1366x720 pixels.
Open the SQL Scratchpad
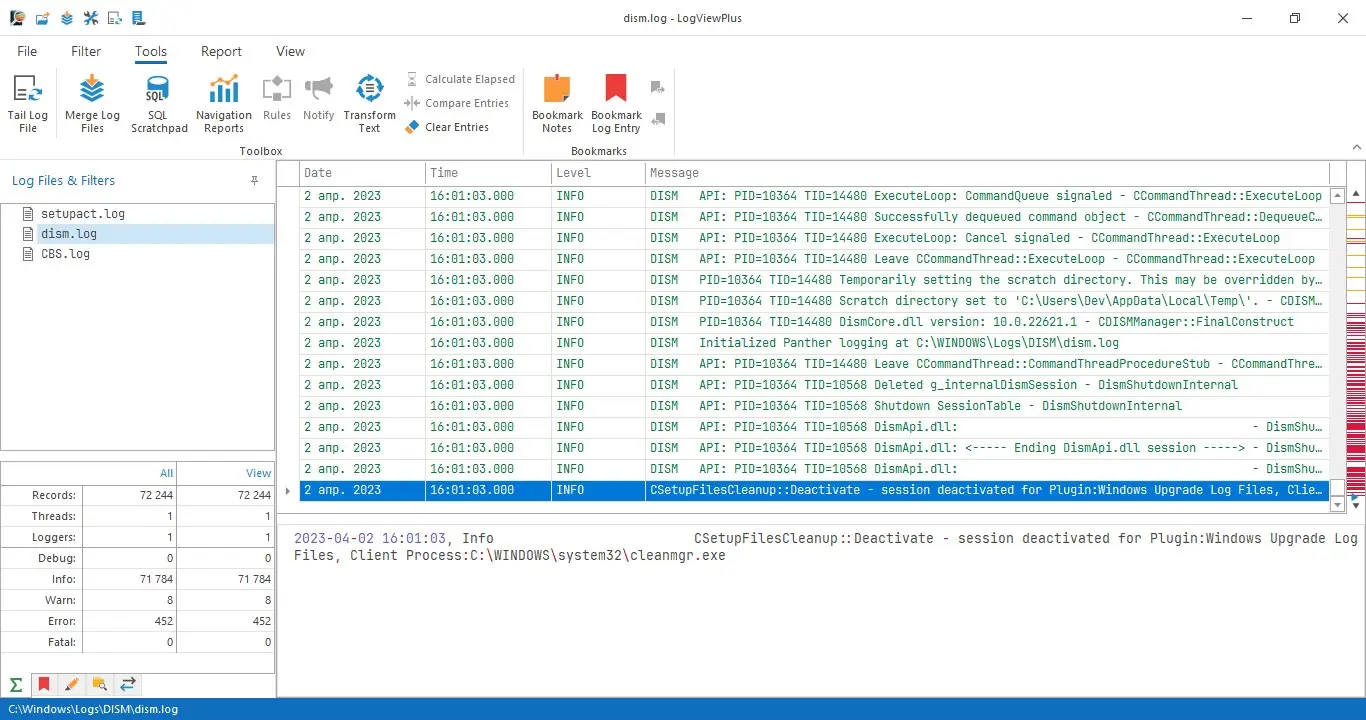(159, 104)
